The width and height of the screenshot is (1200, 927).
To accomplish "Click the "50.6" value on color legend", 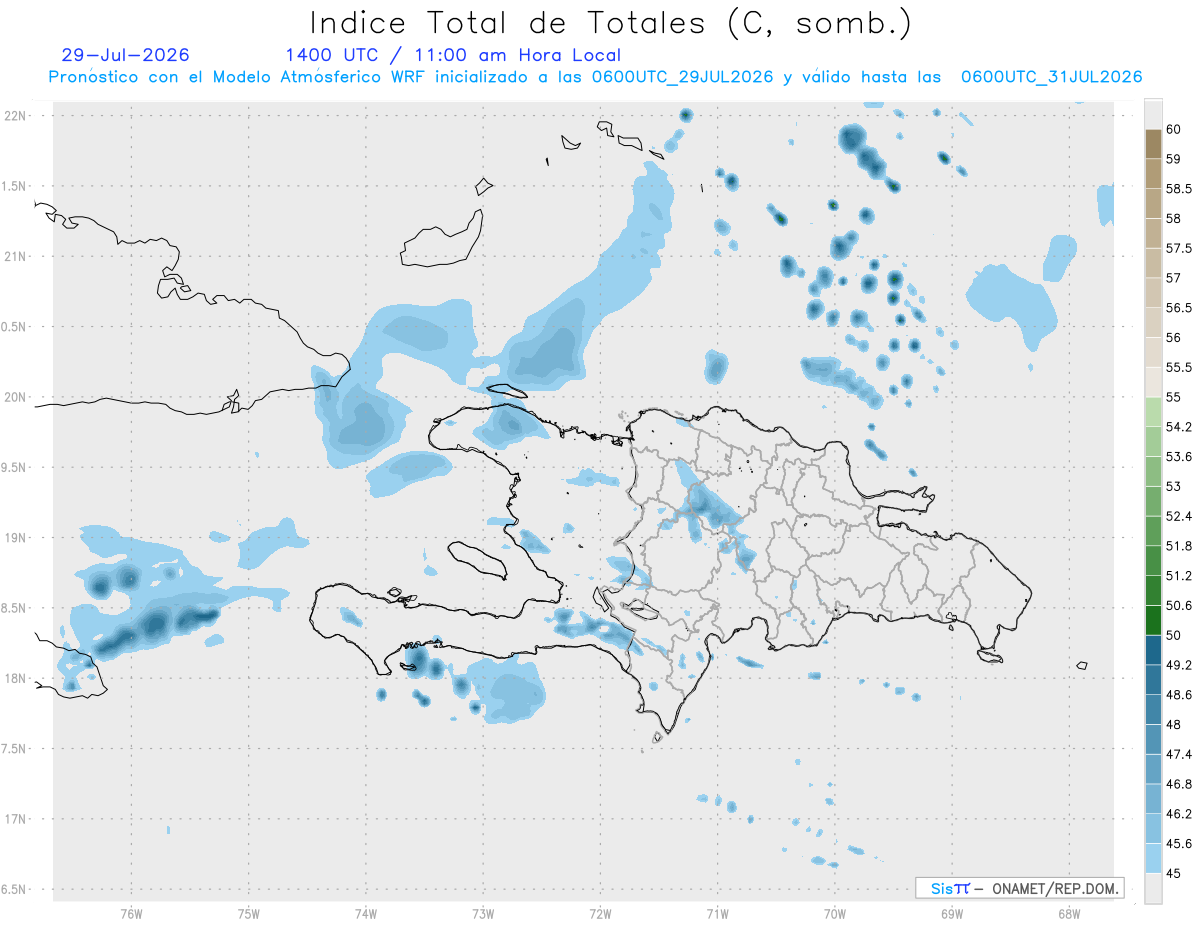I will [x=1179, y=606].
